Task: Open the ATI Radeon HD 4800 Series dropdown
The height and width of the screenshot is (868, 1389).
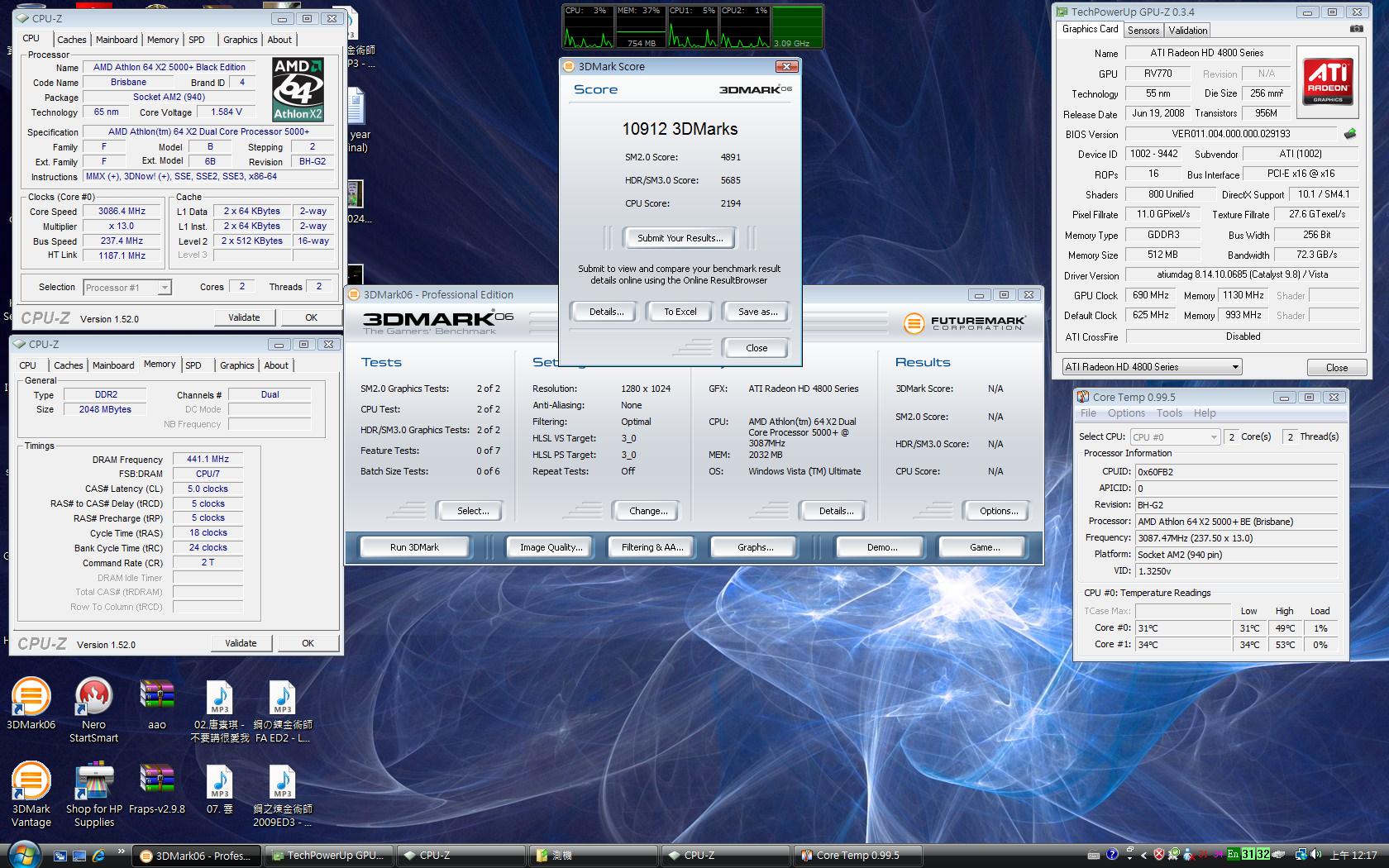Action: [x=1153, y=367]
